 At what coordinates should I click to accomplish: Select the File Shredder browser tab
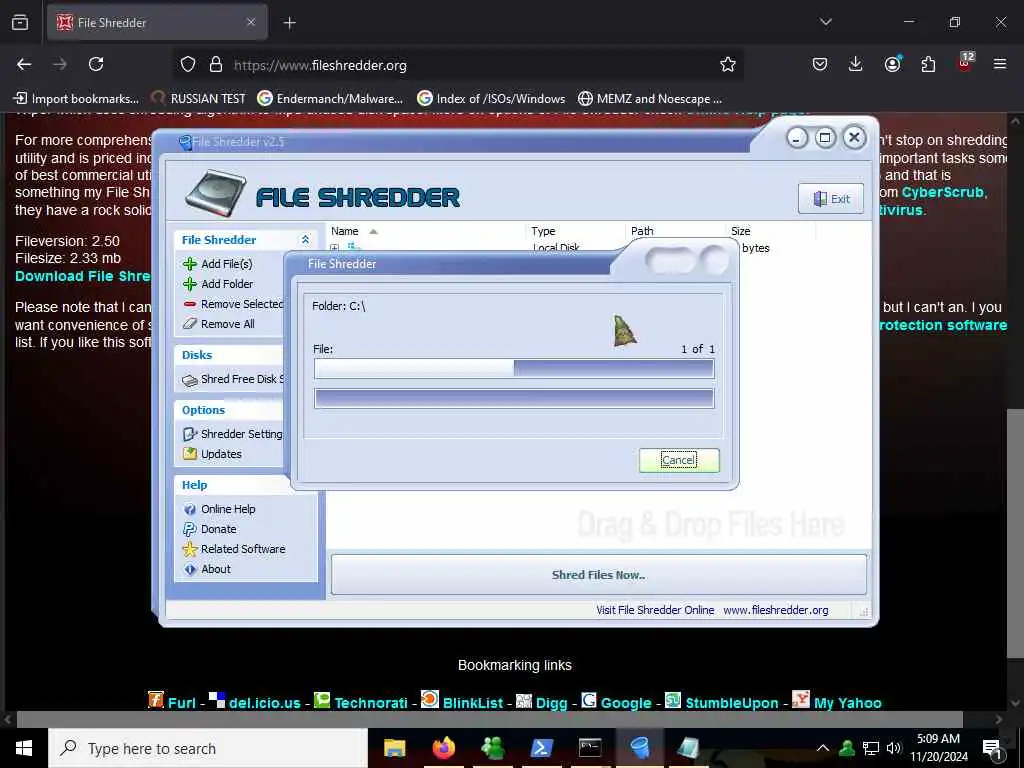pyautogui.click(x=157, y=22)
